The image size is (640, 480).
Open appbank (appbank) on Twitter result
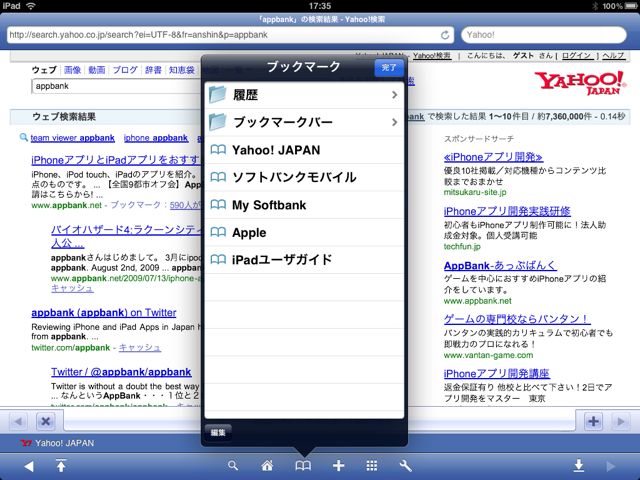(104, 313)
